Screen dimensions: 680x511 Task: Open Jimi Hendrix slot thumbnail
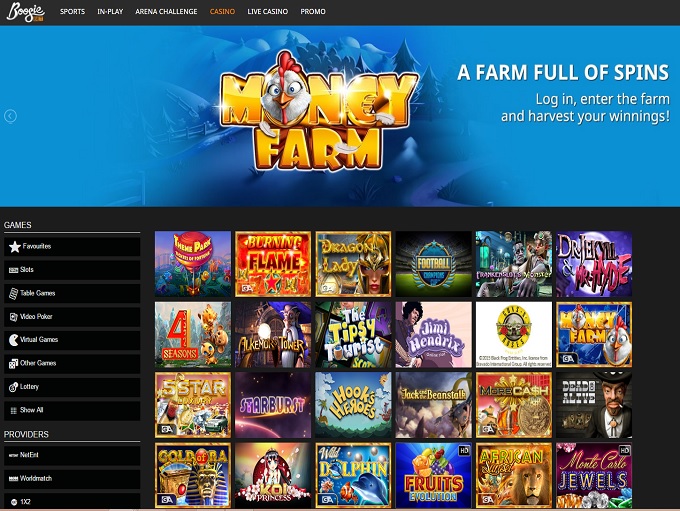click(x=433, y=334)
